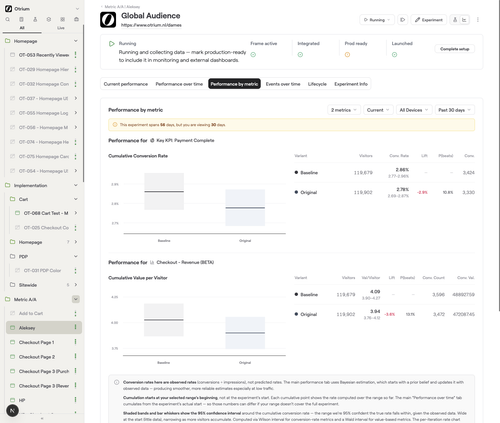The image size is (500, 423).
Task: Open the 2 metrics dropdown
Action: point(344,110)
